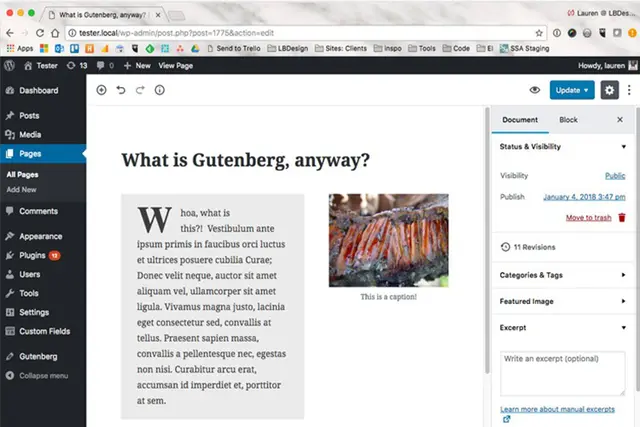Toggle the settings gear sidebar
The height and width of the screenshot is (427, 640).
click(x=609, y=90)
